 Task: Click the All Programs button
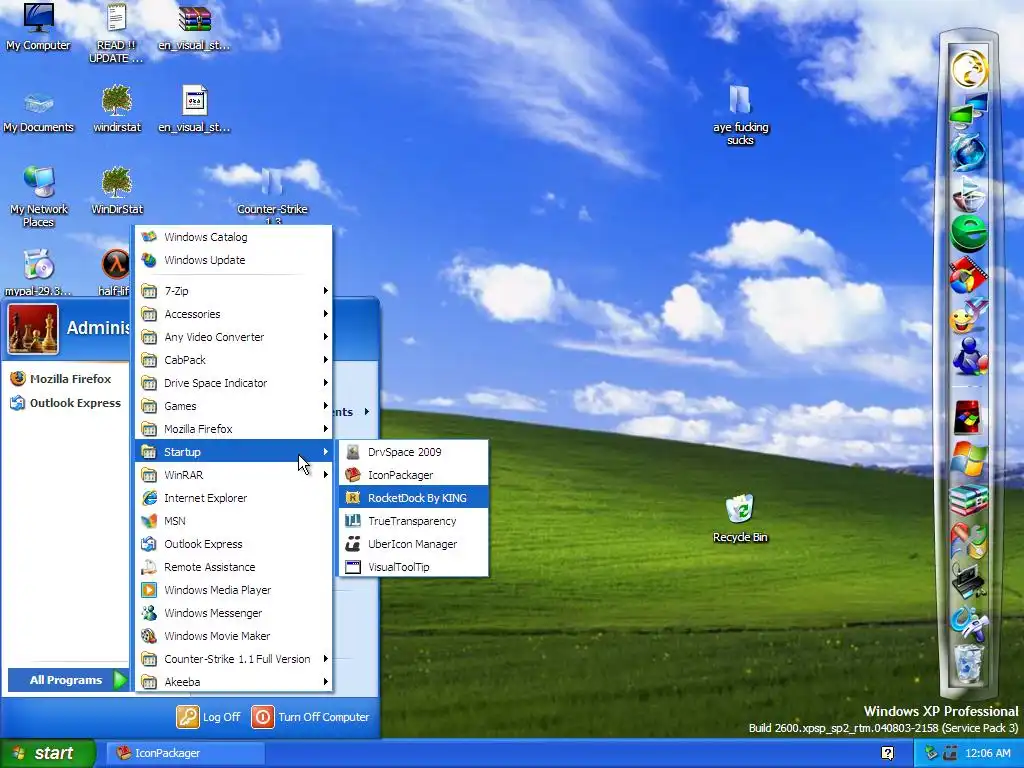pyautogui.click(x=68, y=680)
